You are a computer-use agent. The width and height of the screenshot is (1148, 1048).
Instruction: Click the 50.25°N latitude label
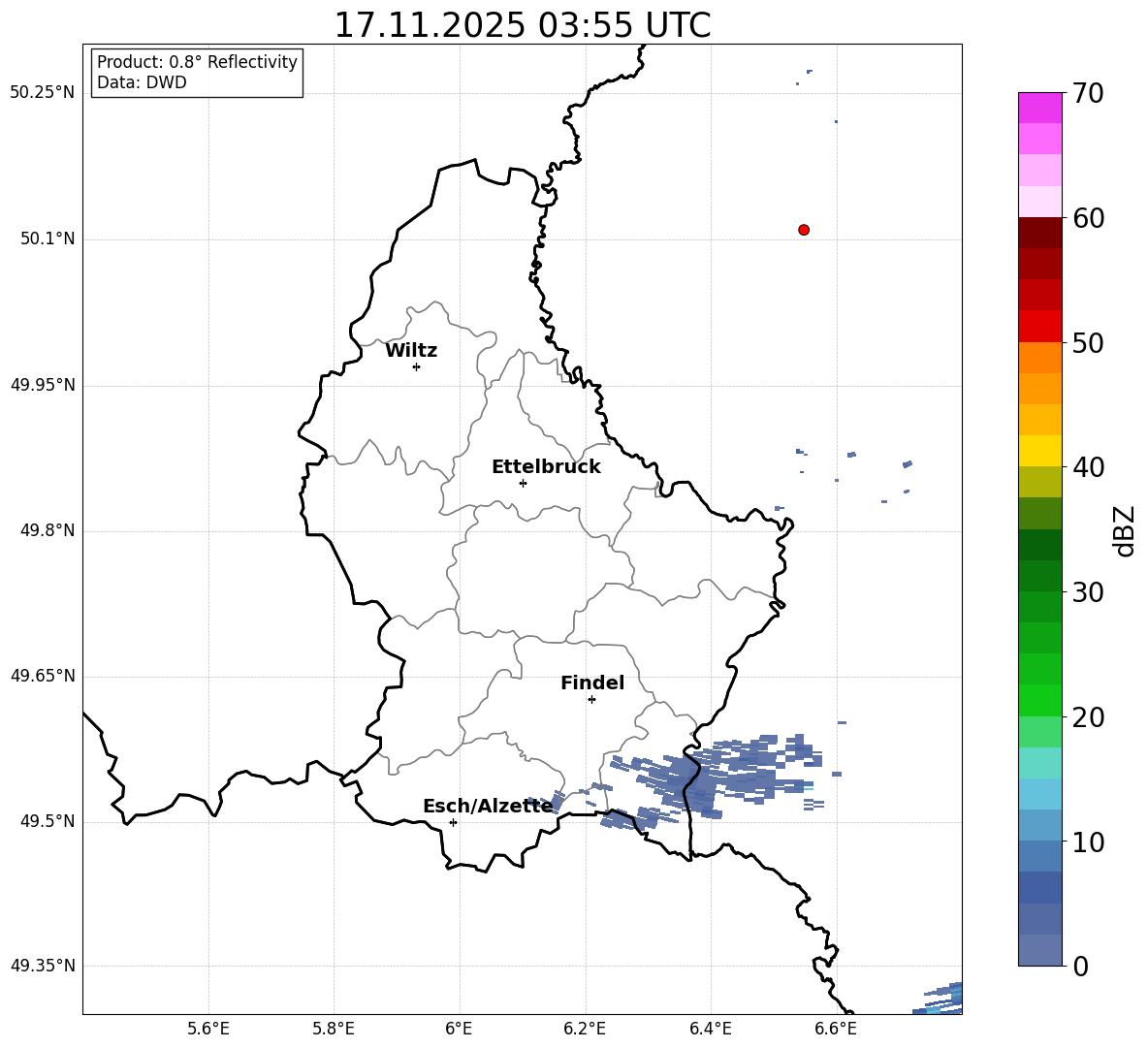pos(43,93)
